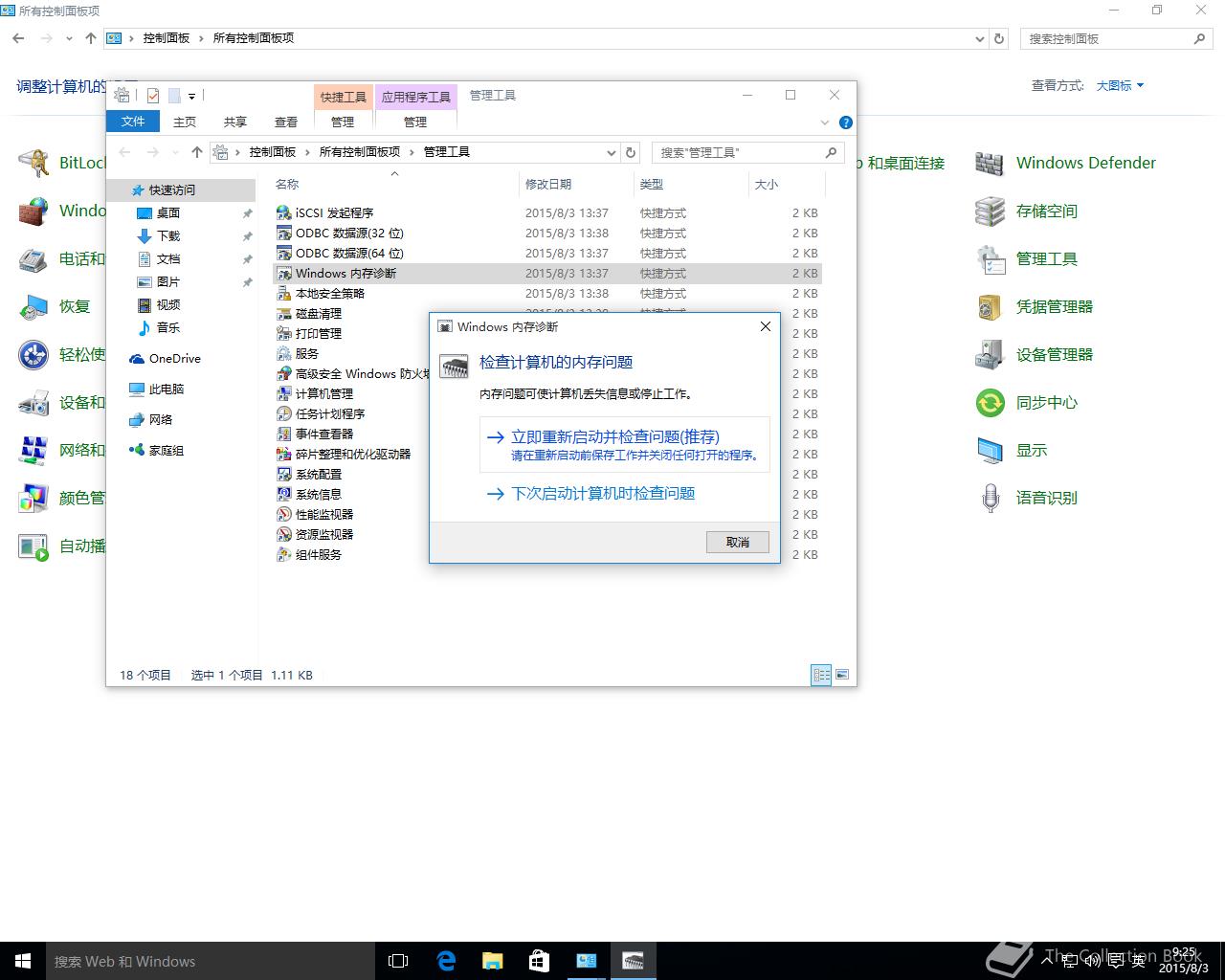Image resolution: width=1225 pixels, height=980 pixels.
Task: Open Task View on taskbar
Action: (x=398, y=961)
